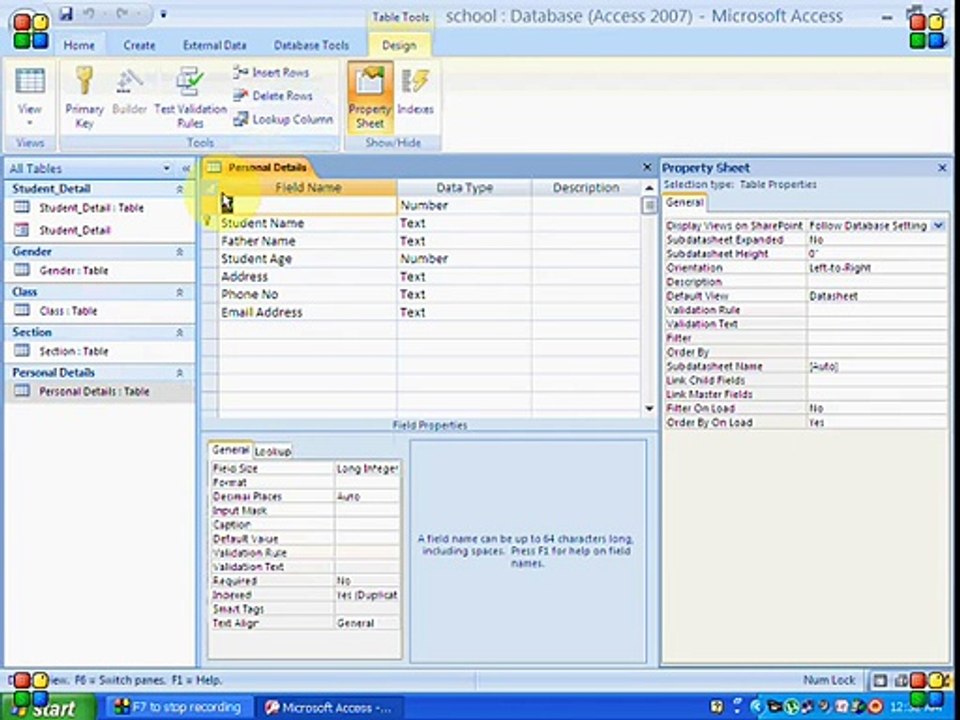Collapse the navigation pane with the shutter button
The image size is (960, 720).
coord(186,168)
